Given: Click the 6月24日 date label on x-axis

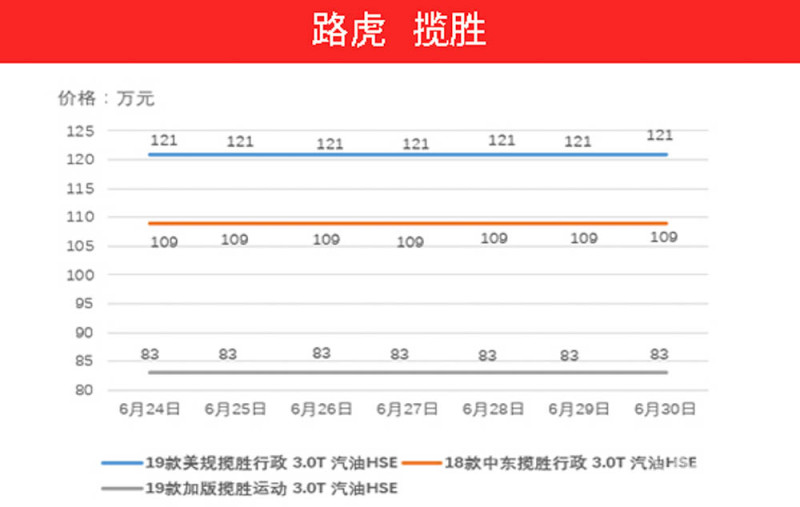Looking at the screenshot, I should 149,408.
